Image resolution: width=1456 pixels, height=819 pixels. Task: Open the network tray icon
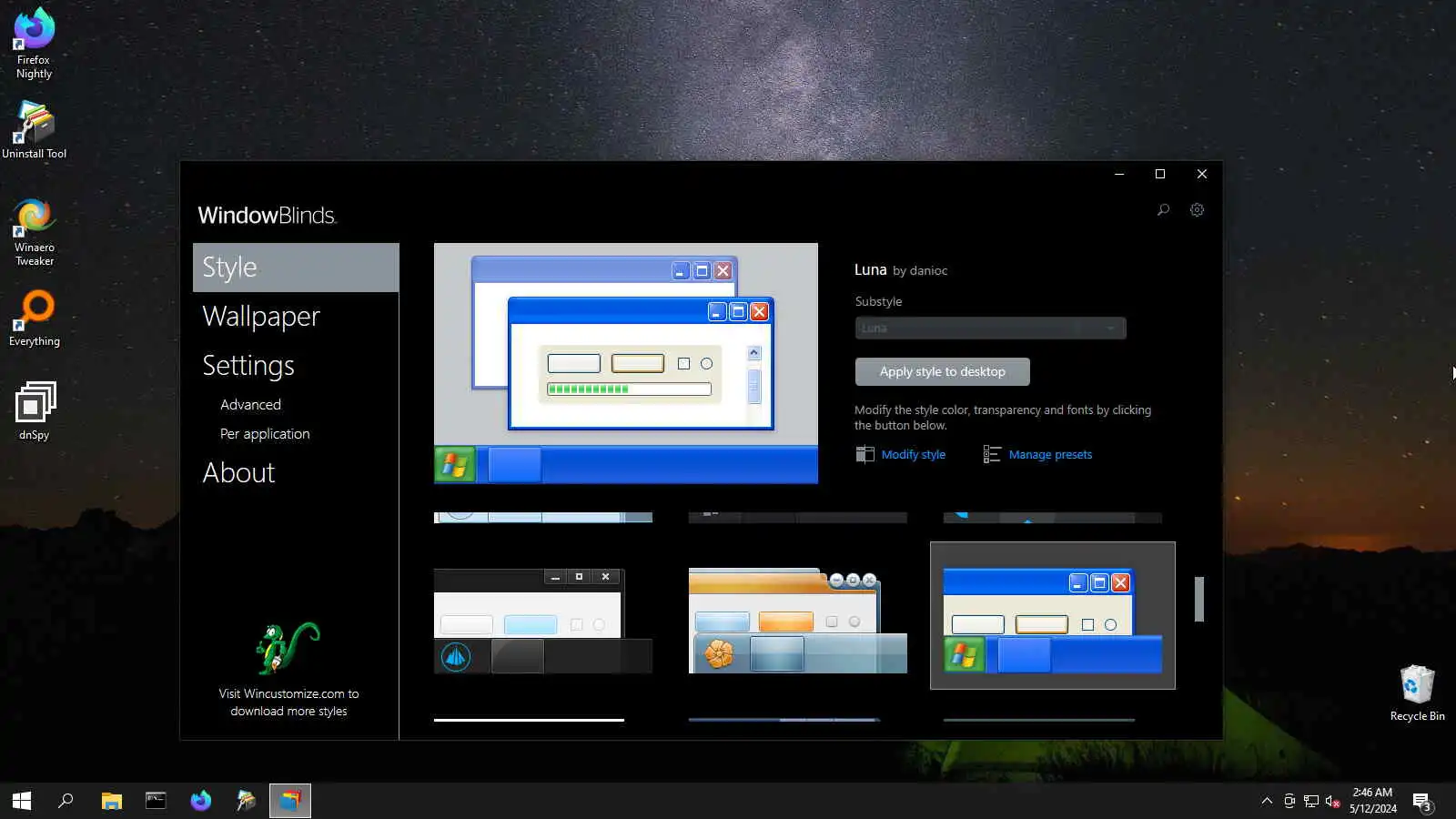click(x=1311, y=801)
